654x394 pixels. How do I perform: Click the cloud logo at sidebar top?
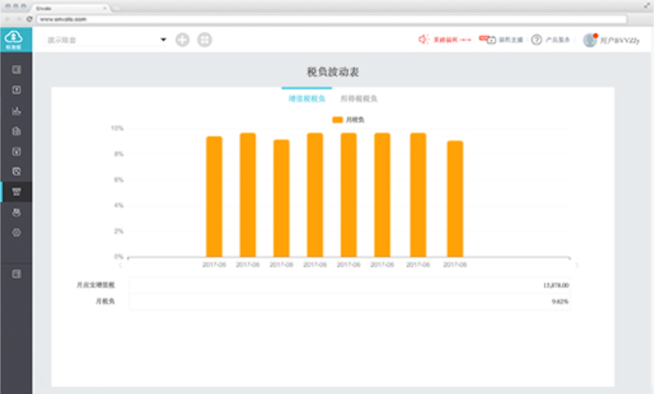coord(14,39)
